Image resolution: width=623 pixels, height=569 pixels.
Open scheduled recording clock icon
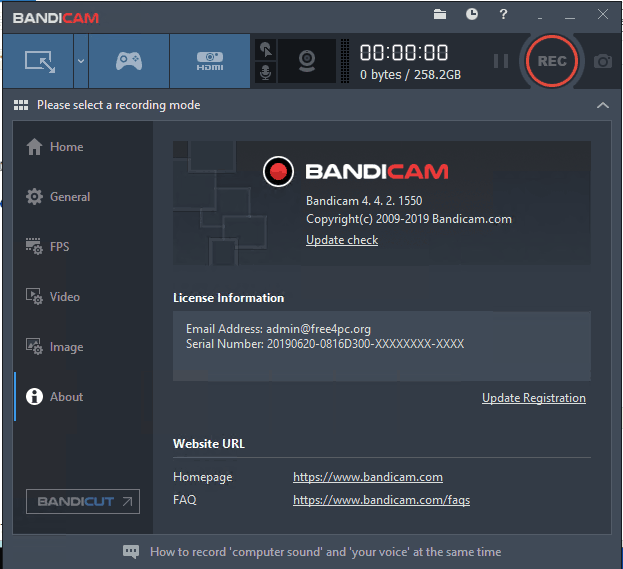pos(471,15)
